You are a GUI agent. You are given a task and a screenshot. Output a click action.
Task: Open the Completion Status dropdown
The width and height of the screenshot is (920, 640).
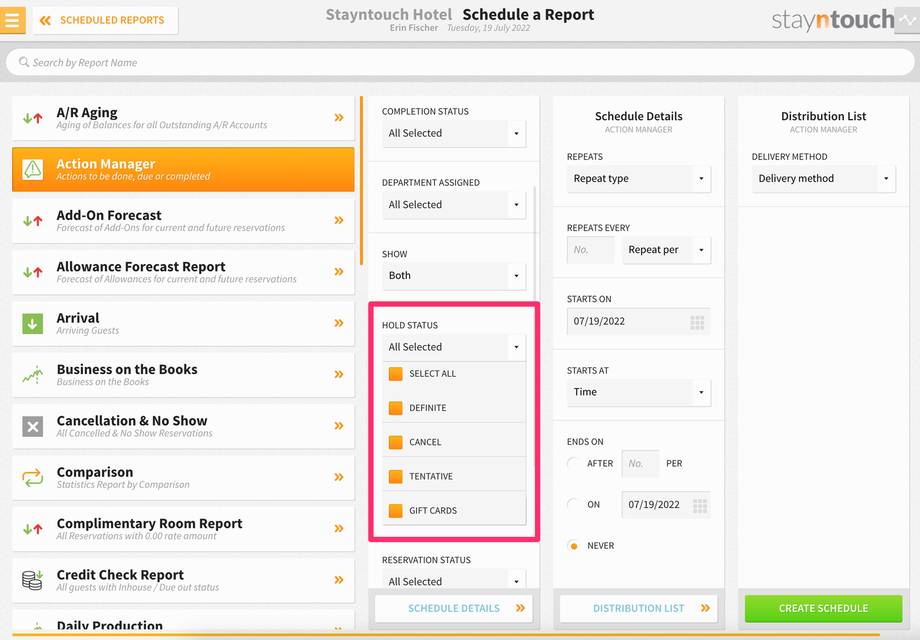click(x=454, y=133)
